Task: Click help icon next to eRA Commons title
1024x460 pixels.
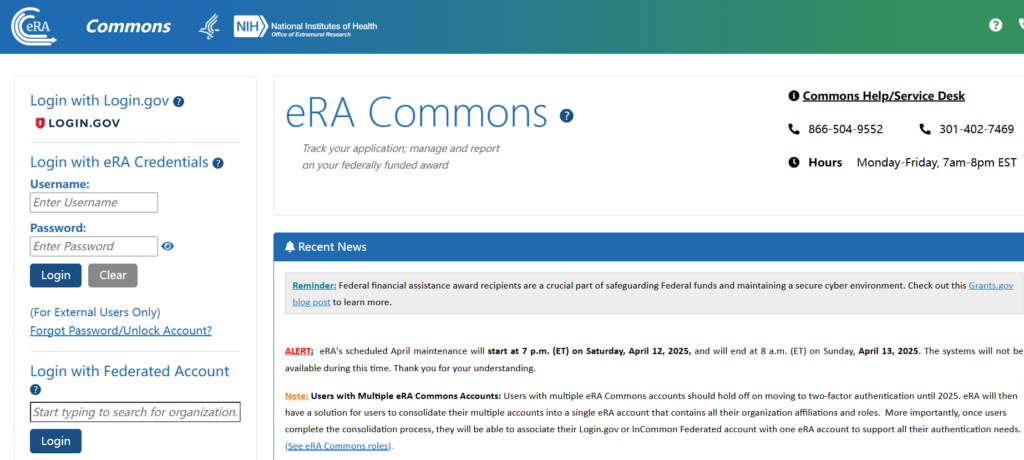Action: point(566,116)
